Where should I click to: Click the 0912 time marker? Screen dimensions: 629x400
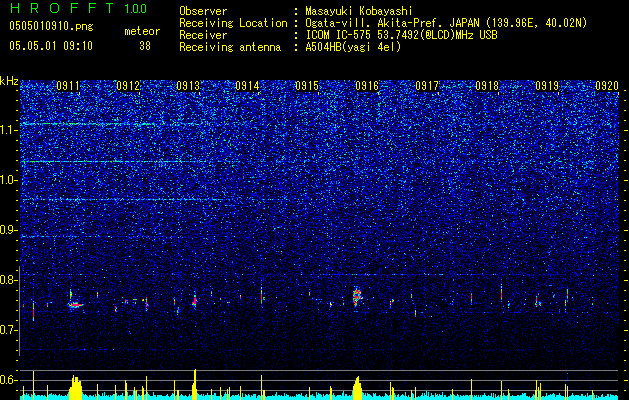[128, 86]
